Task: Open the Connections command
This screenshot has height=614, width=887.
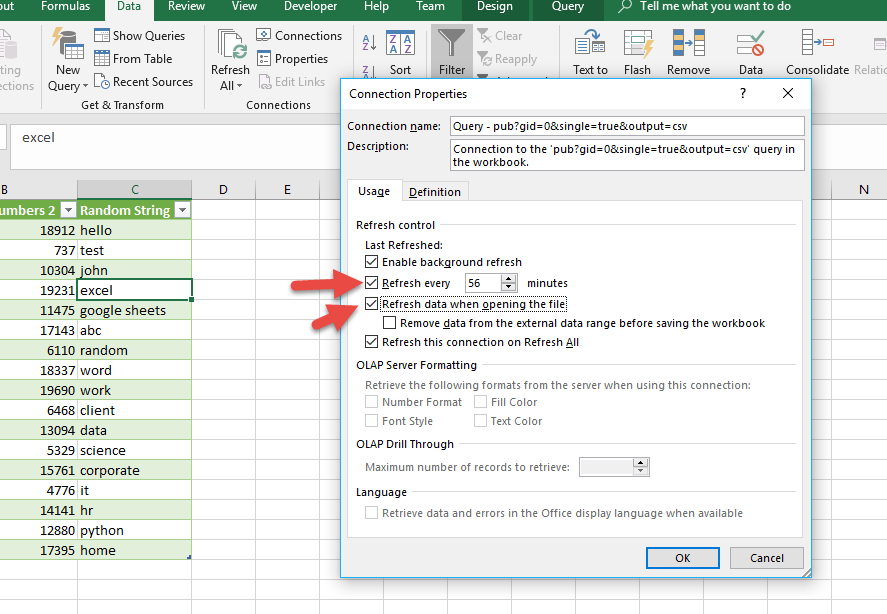Action: 299,35
